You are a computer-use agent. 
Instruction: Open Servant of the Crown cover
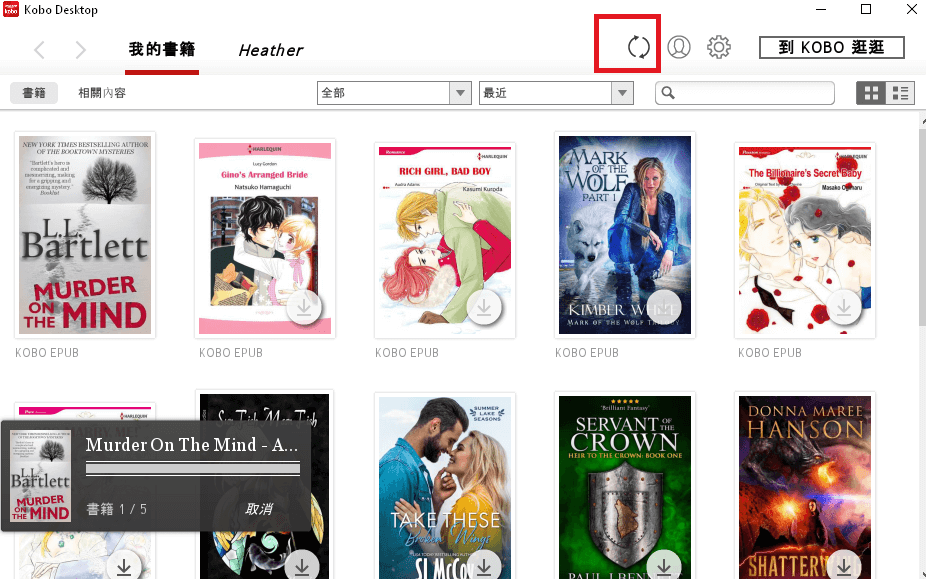click(625, 487)
